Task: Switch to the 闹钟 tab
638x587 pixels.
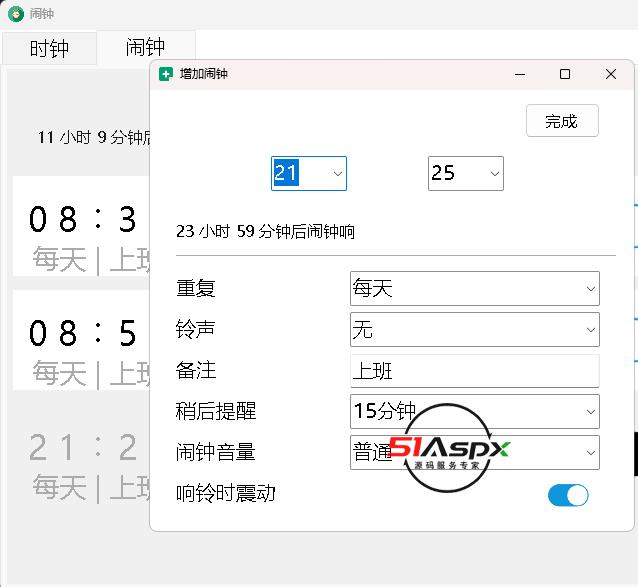Action: (146, 47)
